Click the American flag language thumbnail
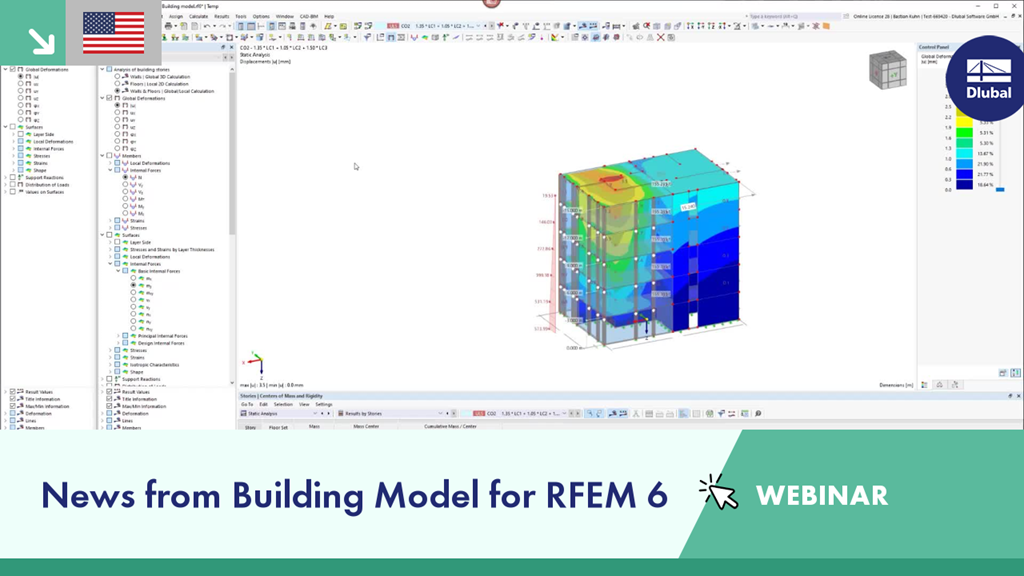Image resolution: width=1024 pixels, height=576 pixels. pos(113,33)
